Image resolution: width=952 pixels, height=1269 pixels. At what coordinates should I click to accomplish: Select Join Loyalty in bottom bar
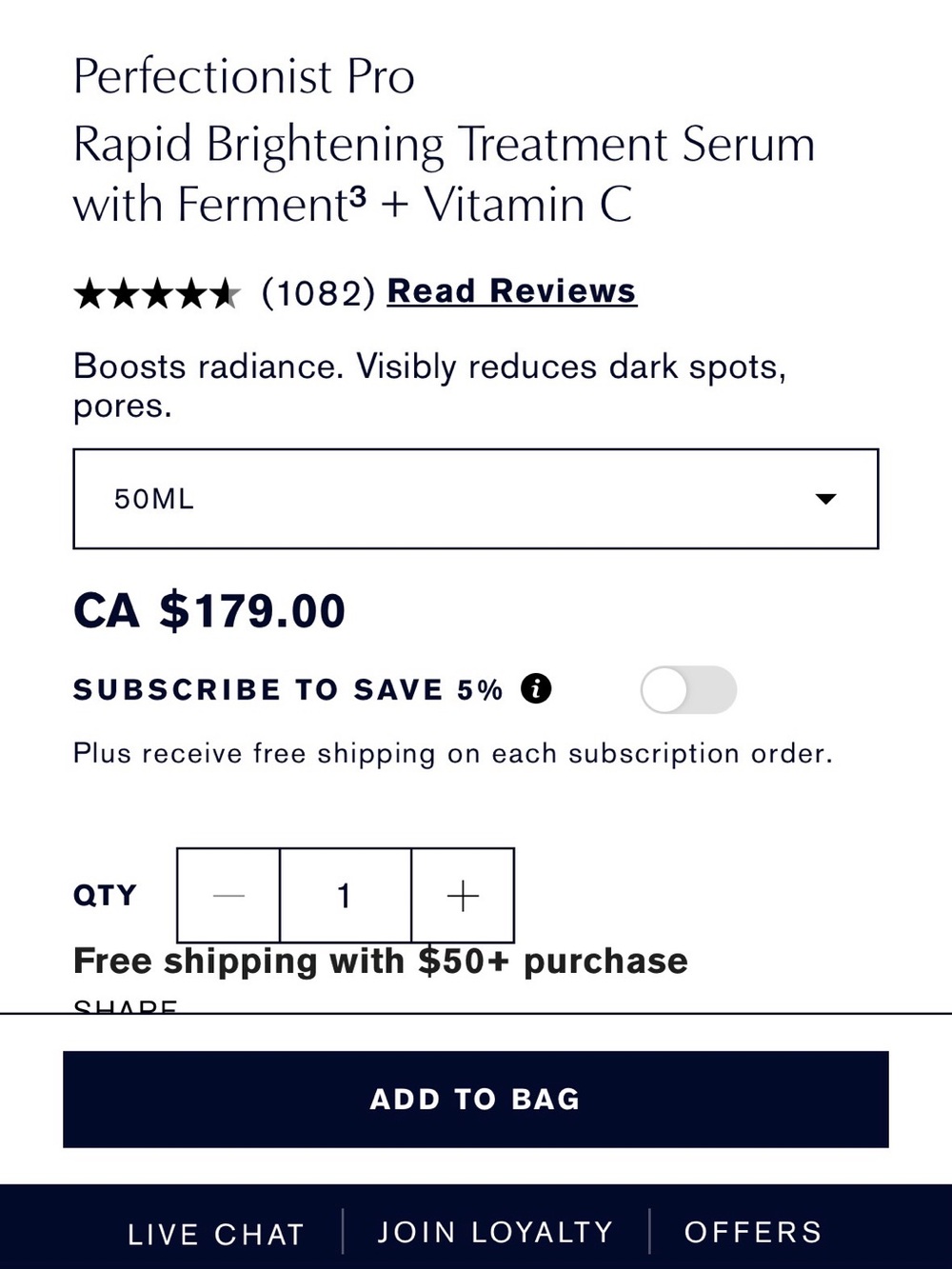pos(495,1232)
